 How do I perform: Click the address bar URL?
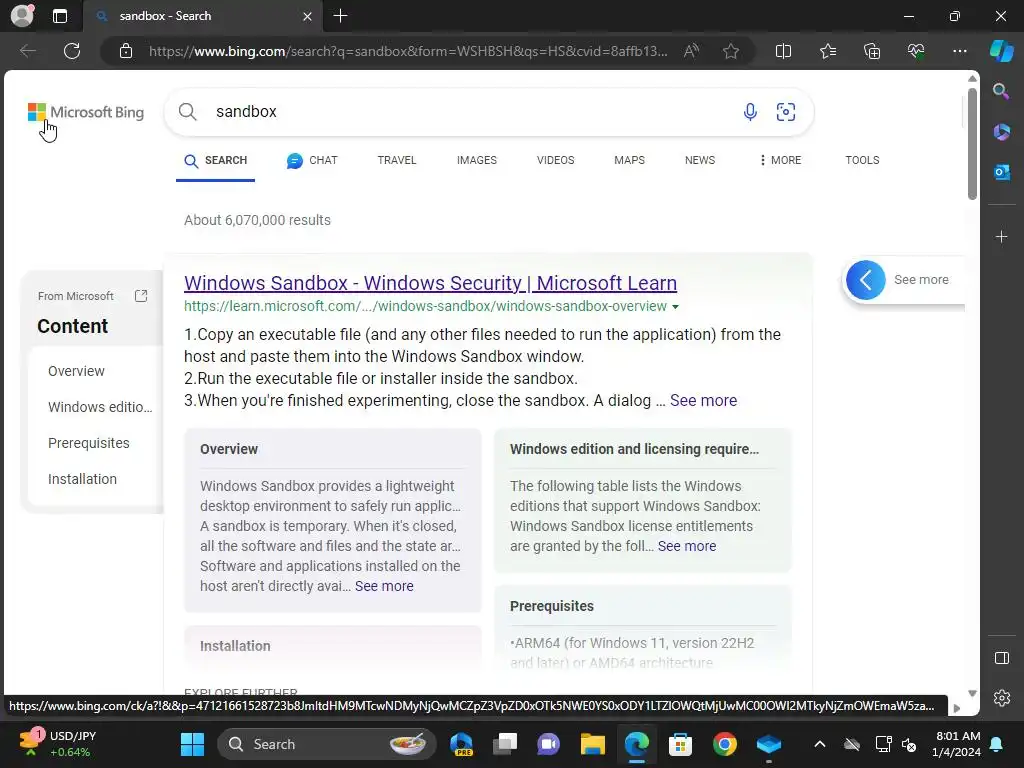(408, 51)
